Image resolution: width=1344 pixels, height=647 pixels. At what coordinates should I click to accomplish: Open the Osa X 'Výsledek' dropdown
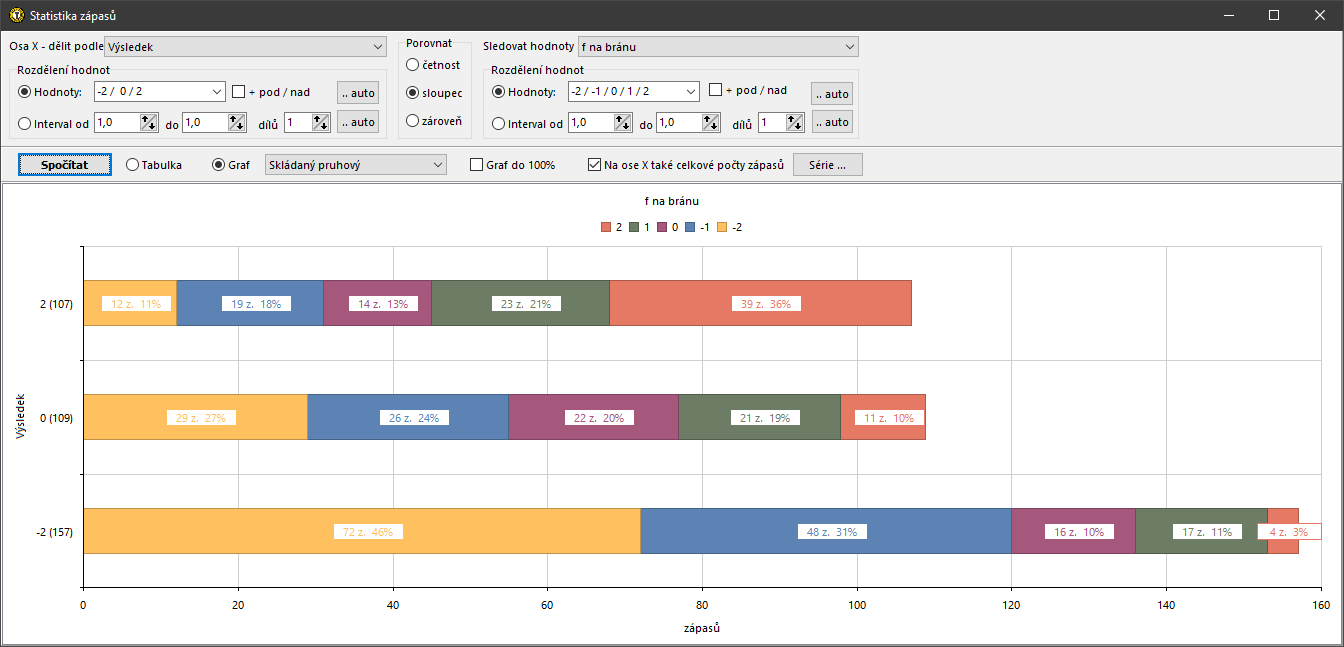(x=245, y=46)
